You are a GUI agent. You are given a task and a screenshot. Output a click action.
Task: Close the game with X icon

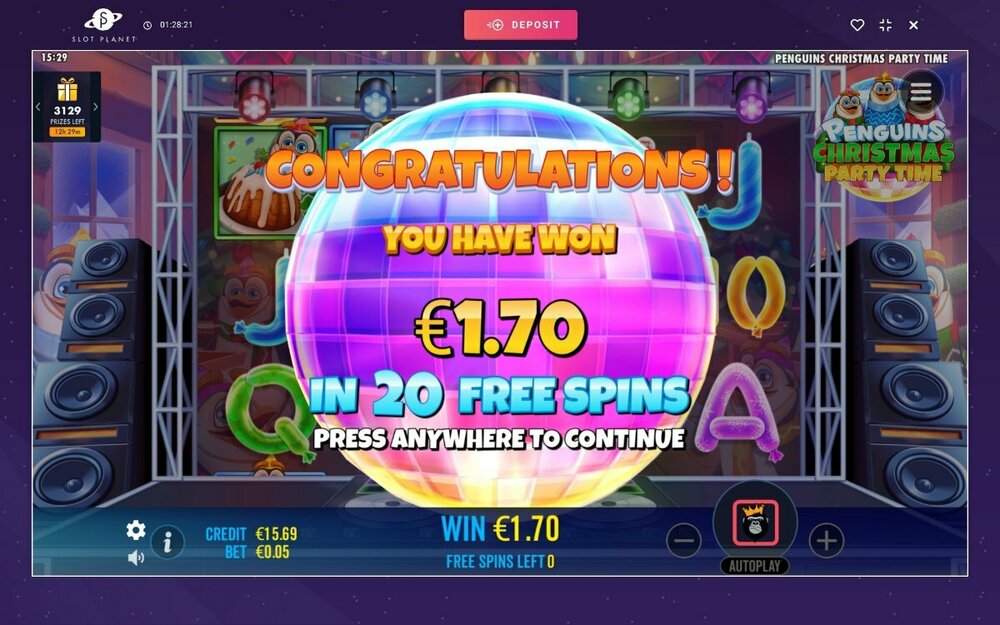coord(913,25)
